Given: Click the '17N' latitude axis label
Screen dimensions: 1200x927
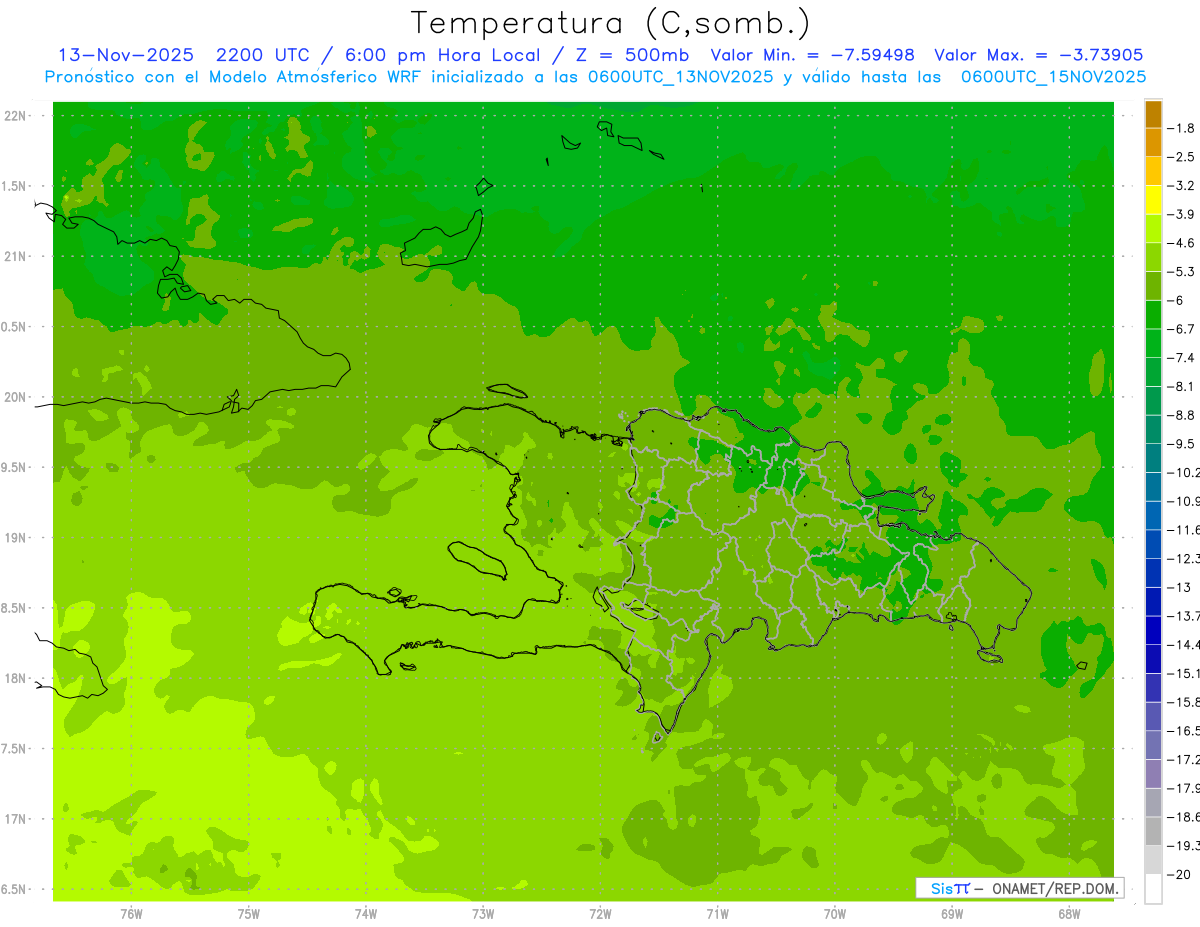Looking at the screenshot, I should click(15, 819).
